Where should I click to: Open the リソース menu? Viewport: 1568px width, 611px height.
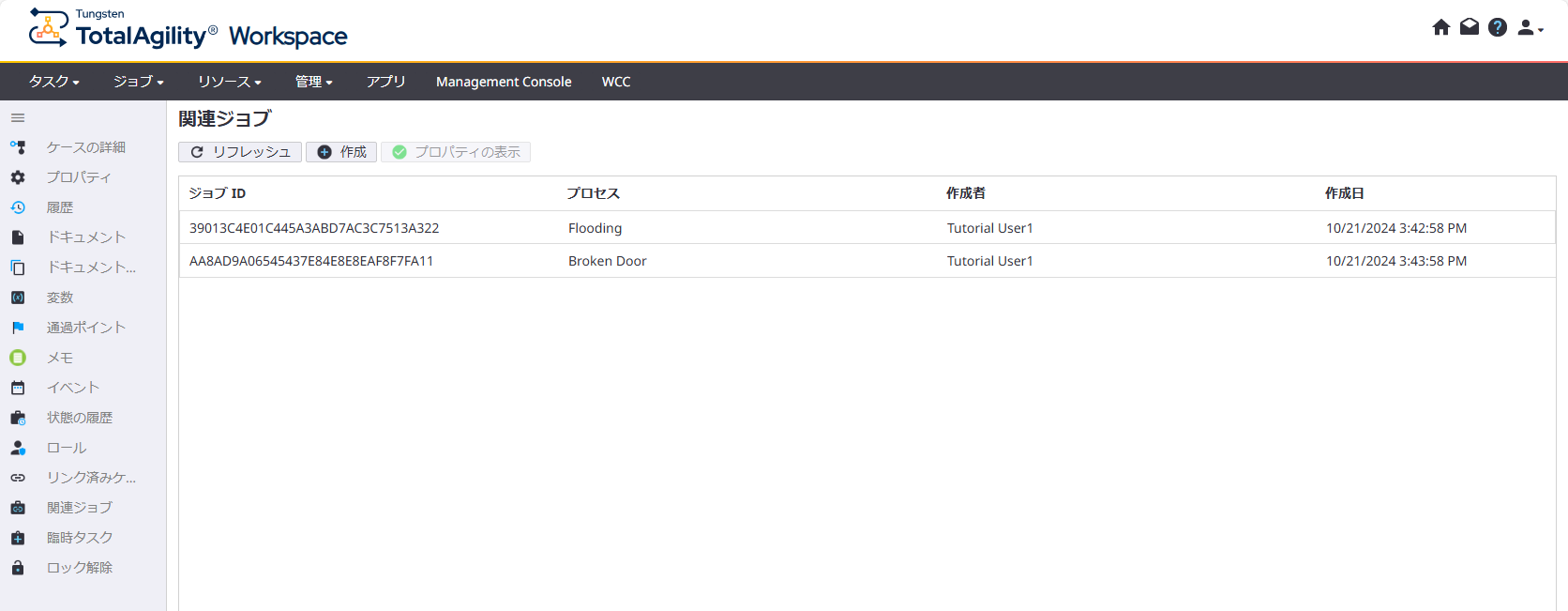point(229,82)
